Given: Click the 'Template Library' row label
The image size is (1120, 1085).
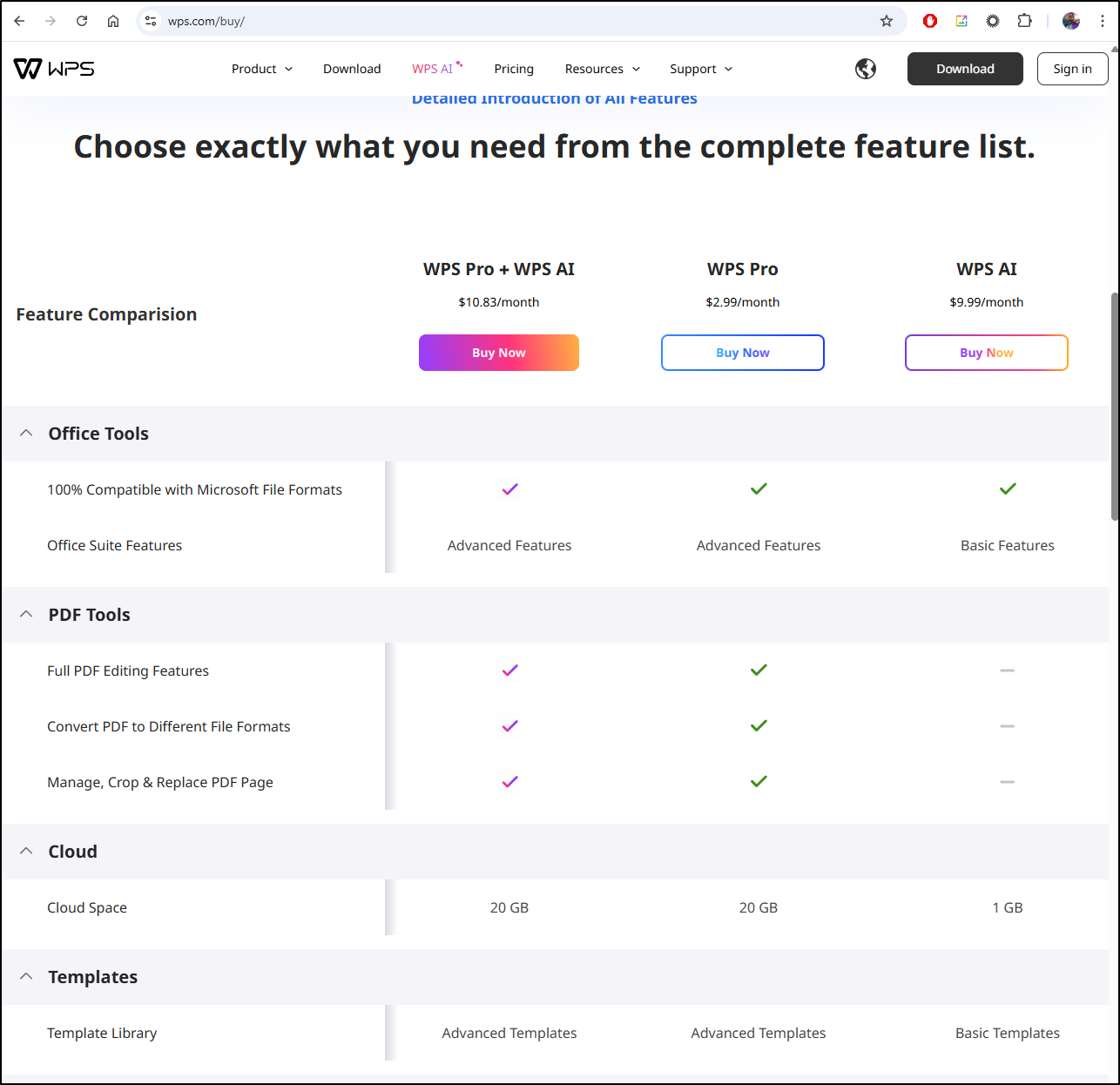Looking at the screenshot, I should (x=102, y=1033).
